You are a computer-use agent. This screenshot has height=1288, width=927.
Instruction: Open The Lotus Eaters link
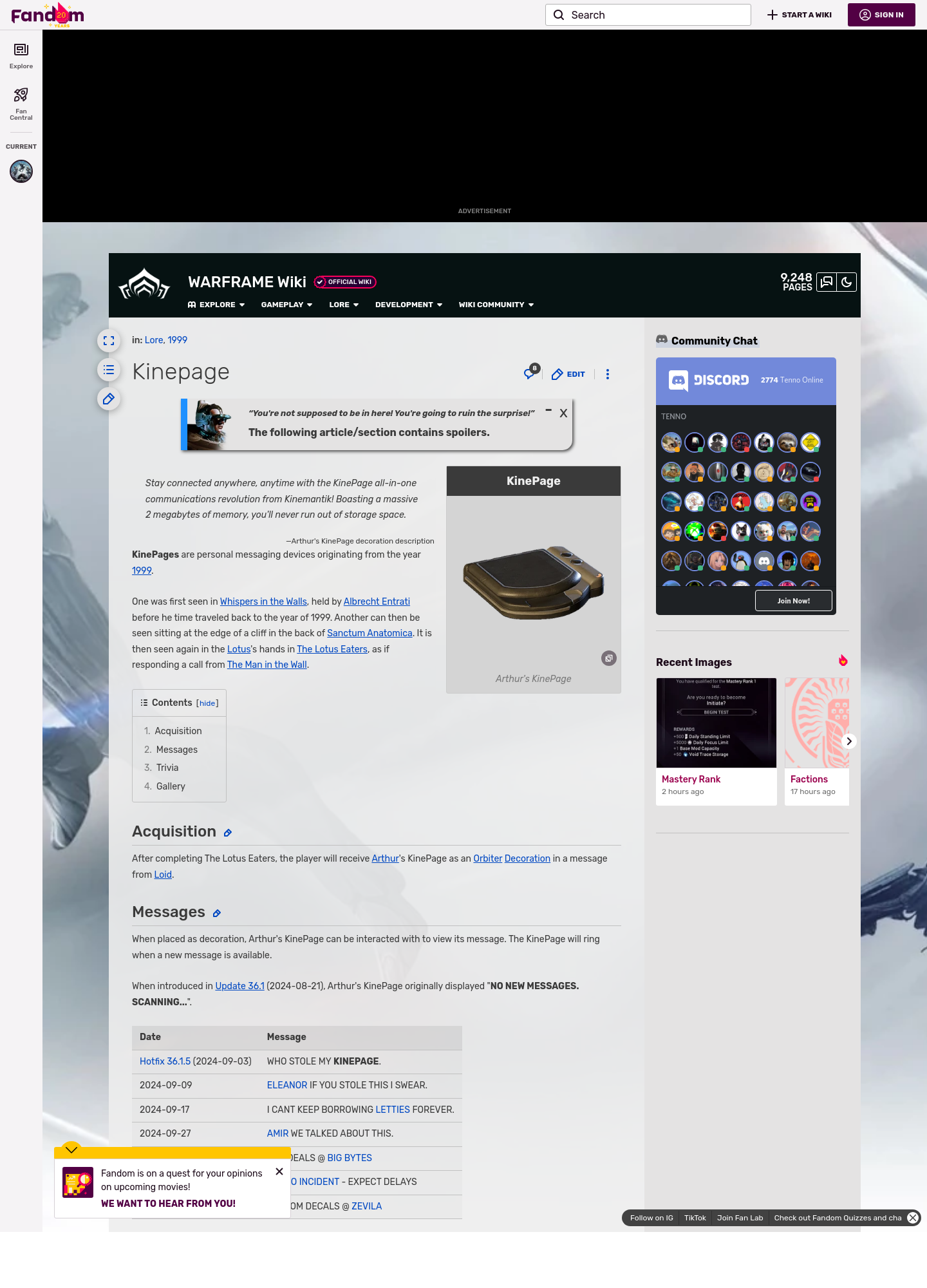coord(332,649)
